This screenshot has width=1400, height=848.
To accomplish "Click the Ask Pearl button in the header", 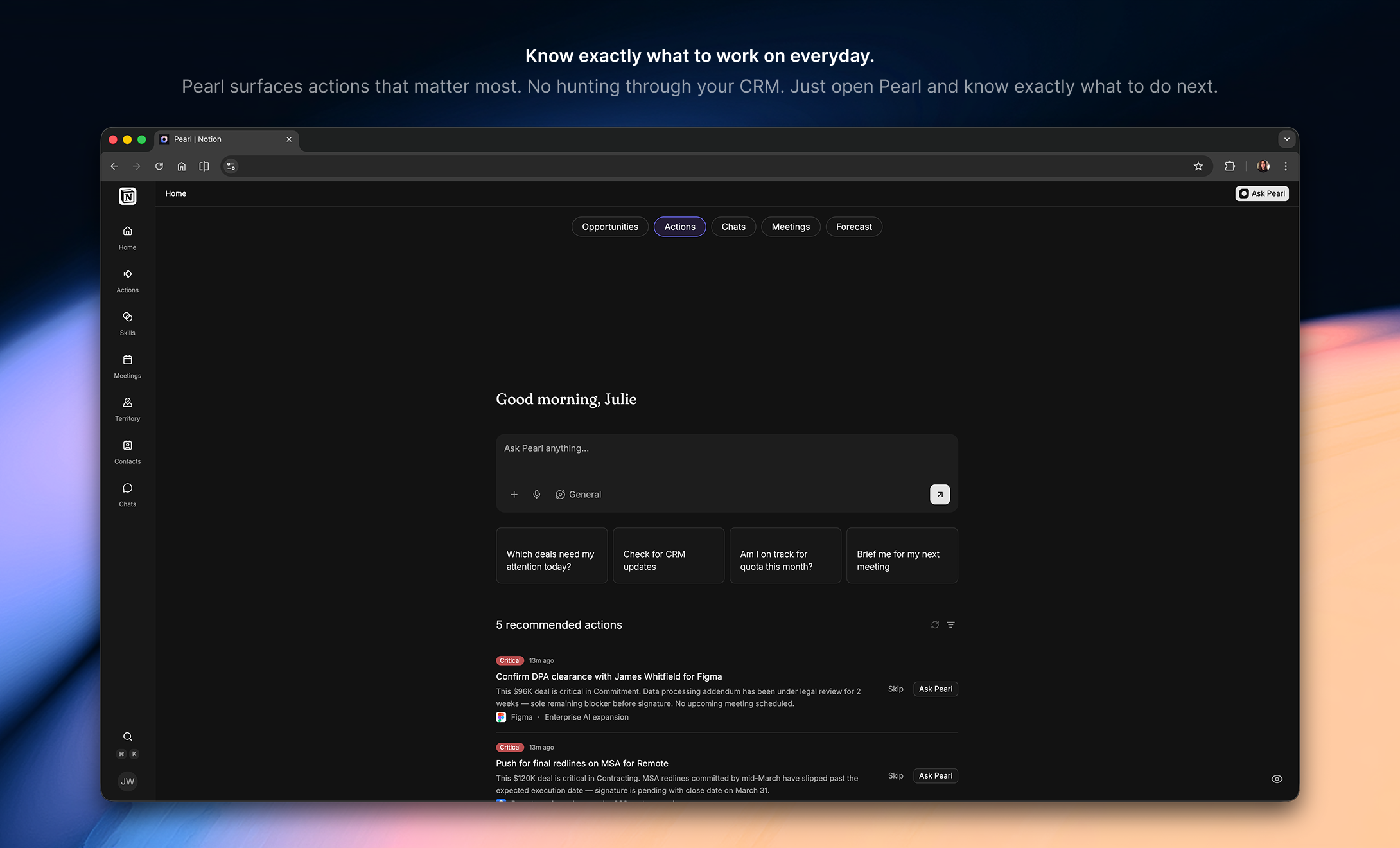I will (1262, 193).
